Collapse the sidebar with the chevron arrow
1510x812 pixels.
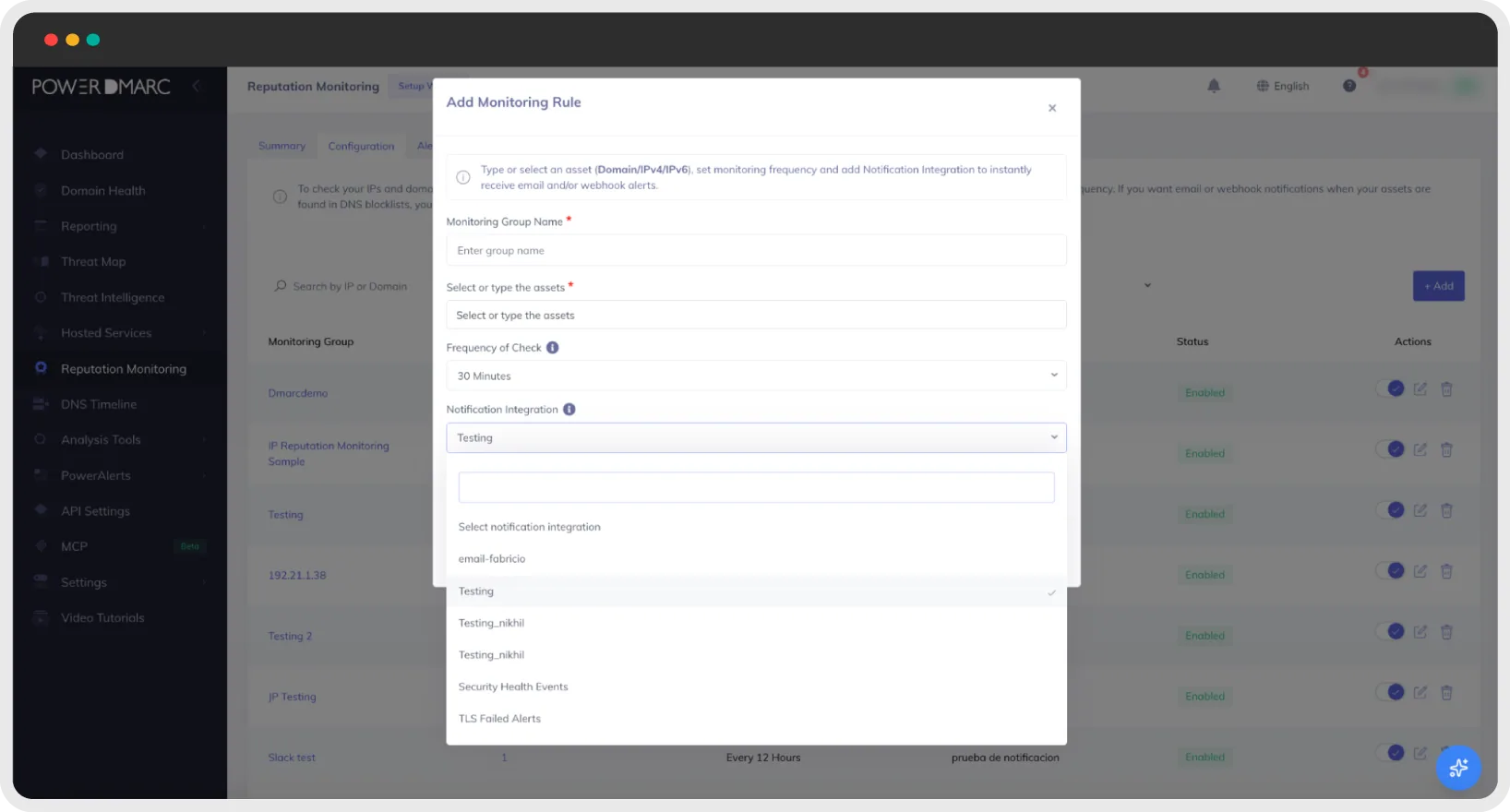click(196, 86)
